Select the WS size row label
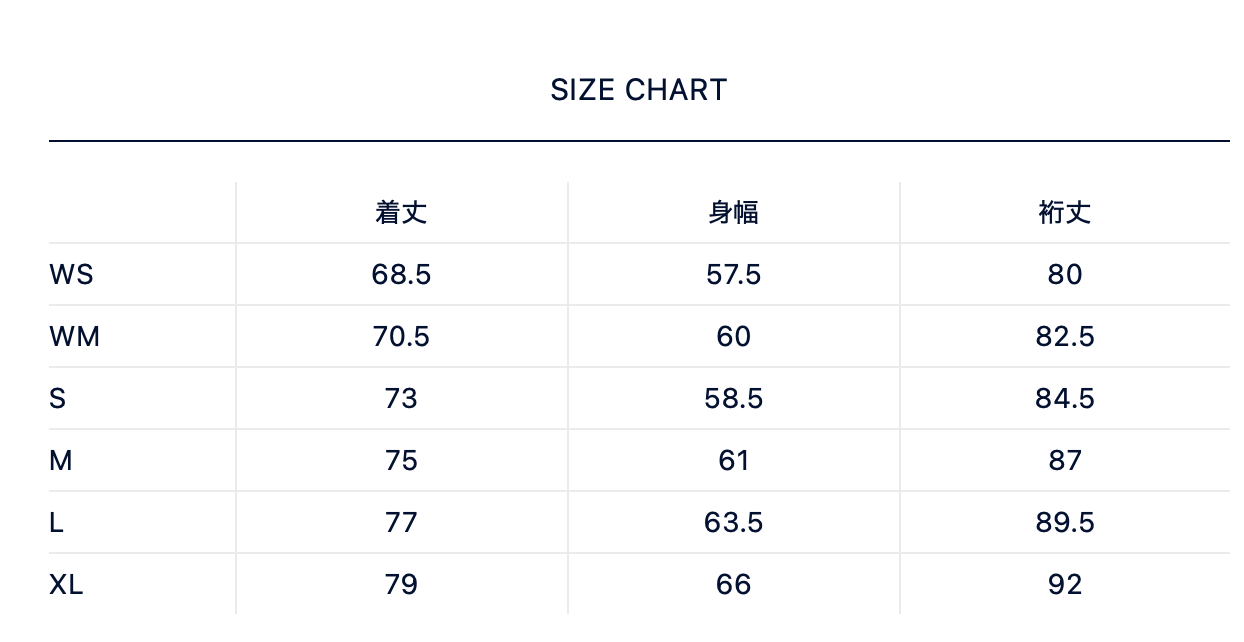This screenshot has height=642, width=1244. click(71, 274)
